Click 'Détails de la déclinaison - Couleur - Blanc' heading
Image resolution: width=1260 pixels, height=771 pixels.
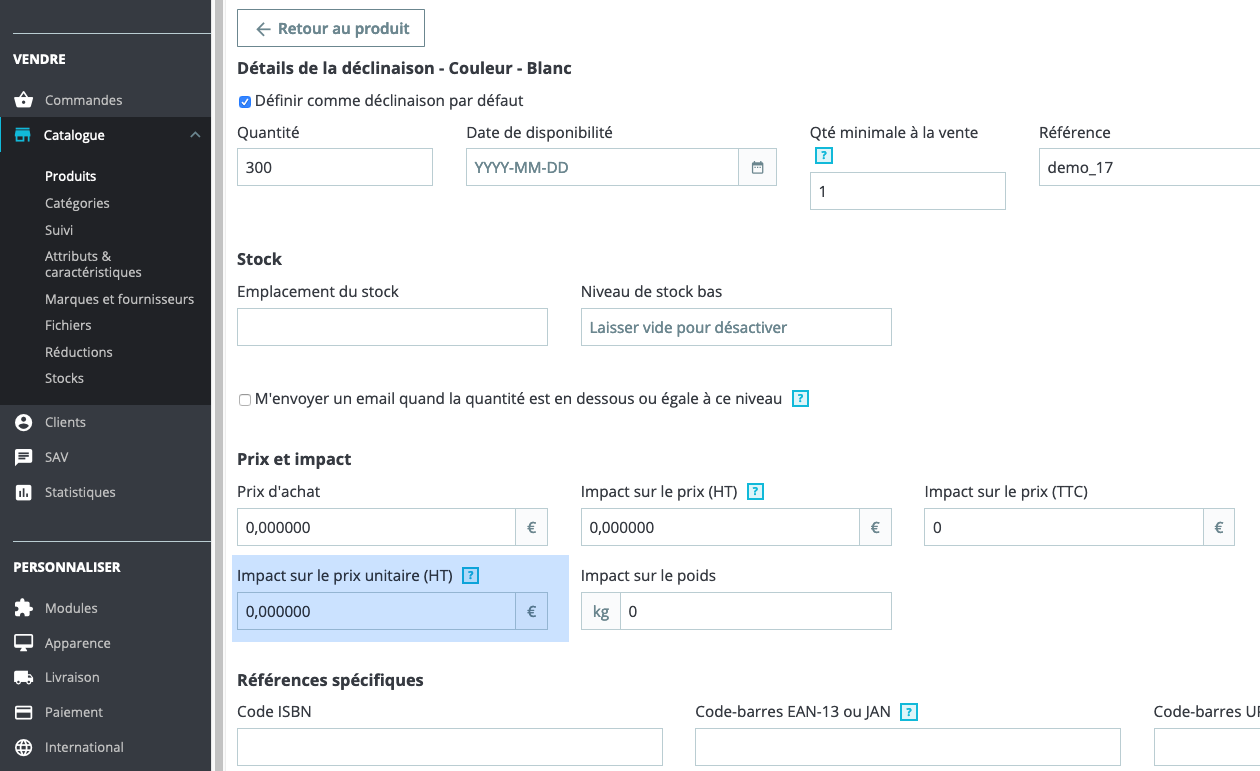(404, 68)
